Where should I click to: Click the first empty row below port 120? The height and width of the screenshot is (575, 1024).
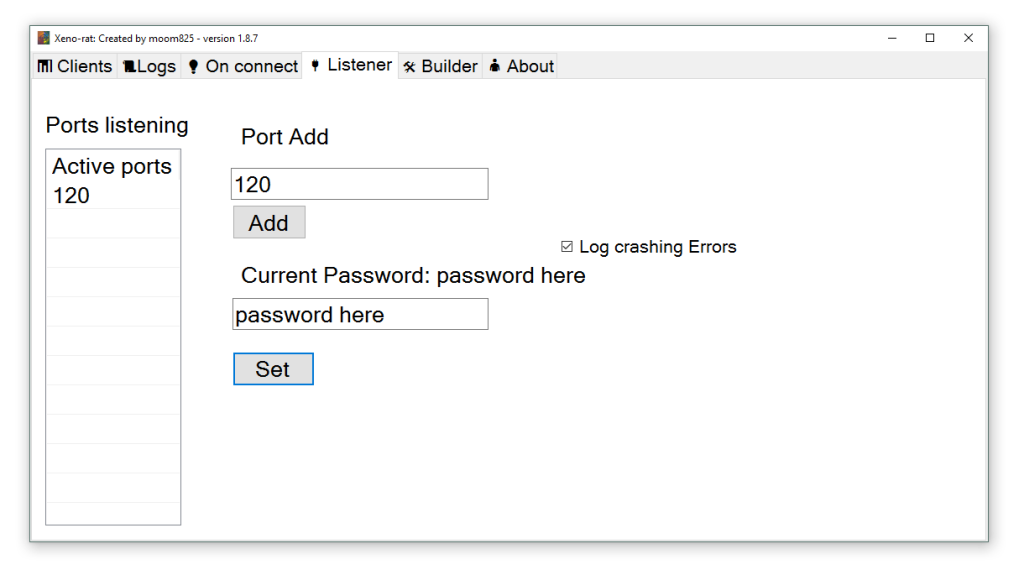tap(112, 224)
